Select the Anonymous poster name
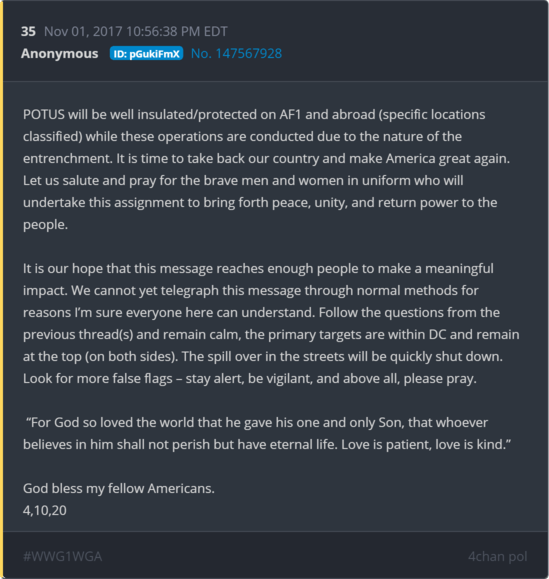The height and width of the screenshot is (579, 549). [59, 54]
